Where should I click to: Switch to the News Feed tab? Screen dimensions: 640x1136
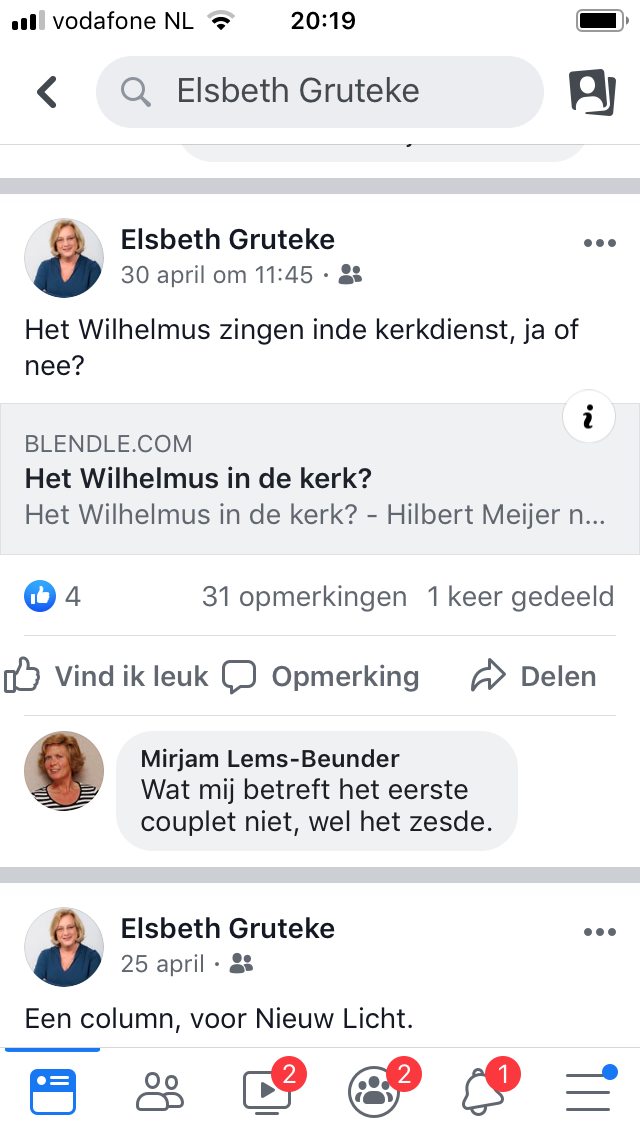pos(53,1090)
